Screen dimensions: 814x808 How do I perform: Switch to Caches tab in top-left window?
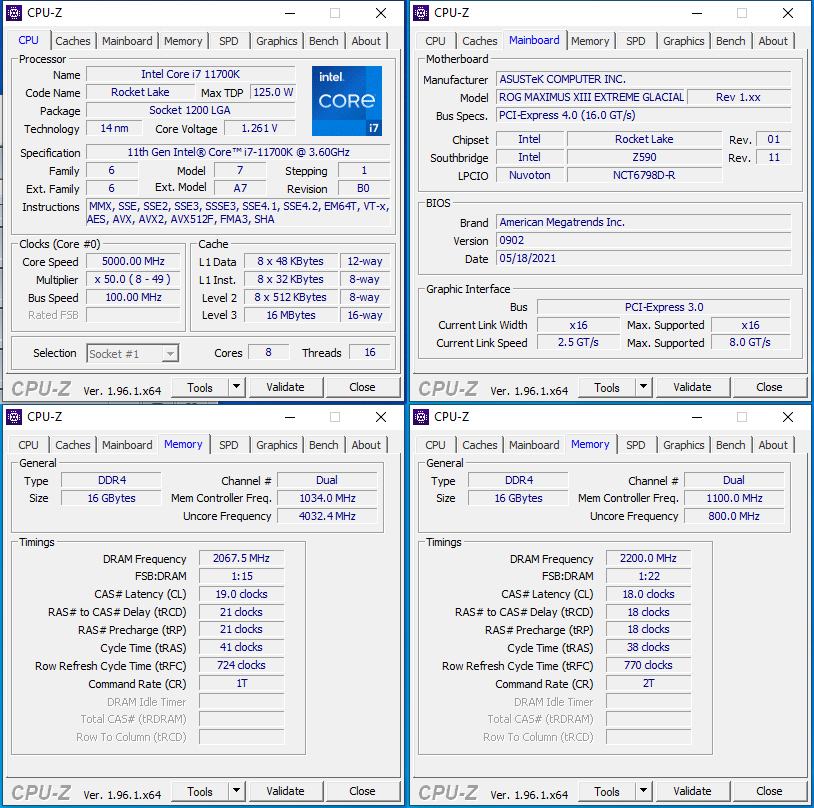[73, 41]
